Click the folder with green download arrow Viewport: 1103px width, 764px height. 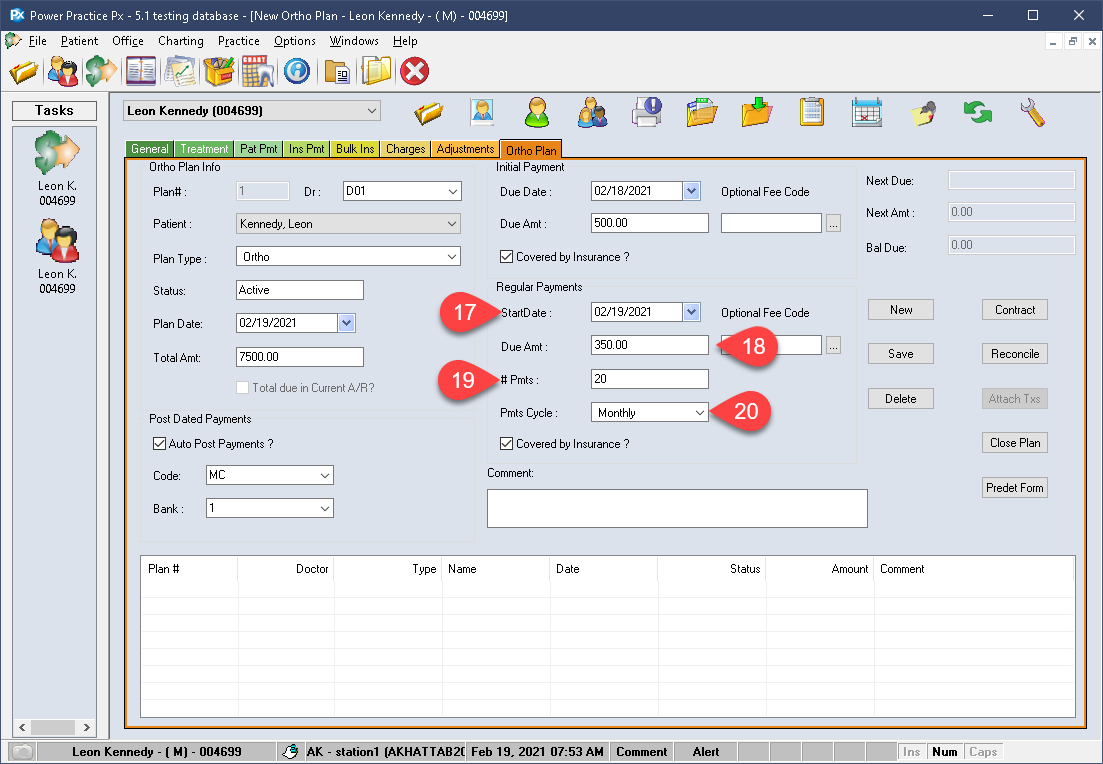(756, 113)
